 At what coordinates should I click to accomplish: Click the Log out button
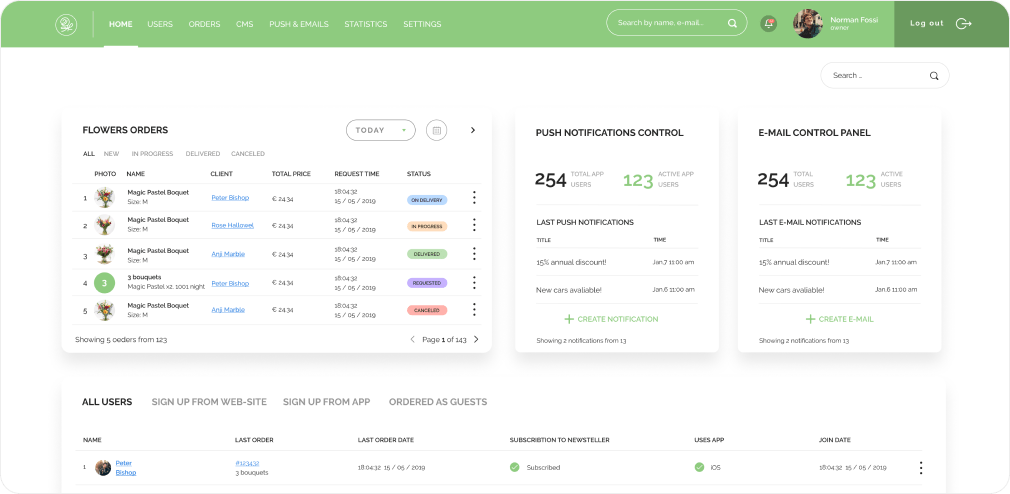click(x=940, y=24)
